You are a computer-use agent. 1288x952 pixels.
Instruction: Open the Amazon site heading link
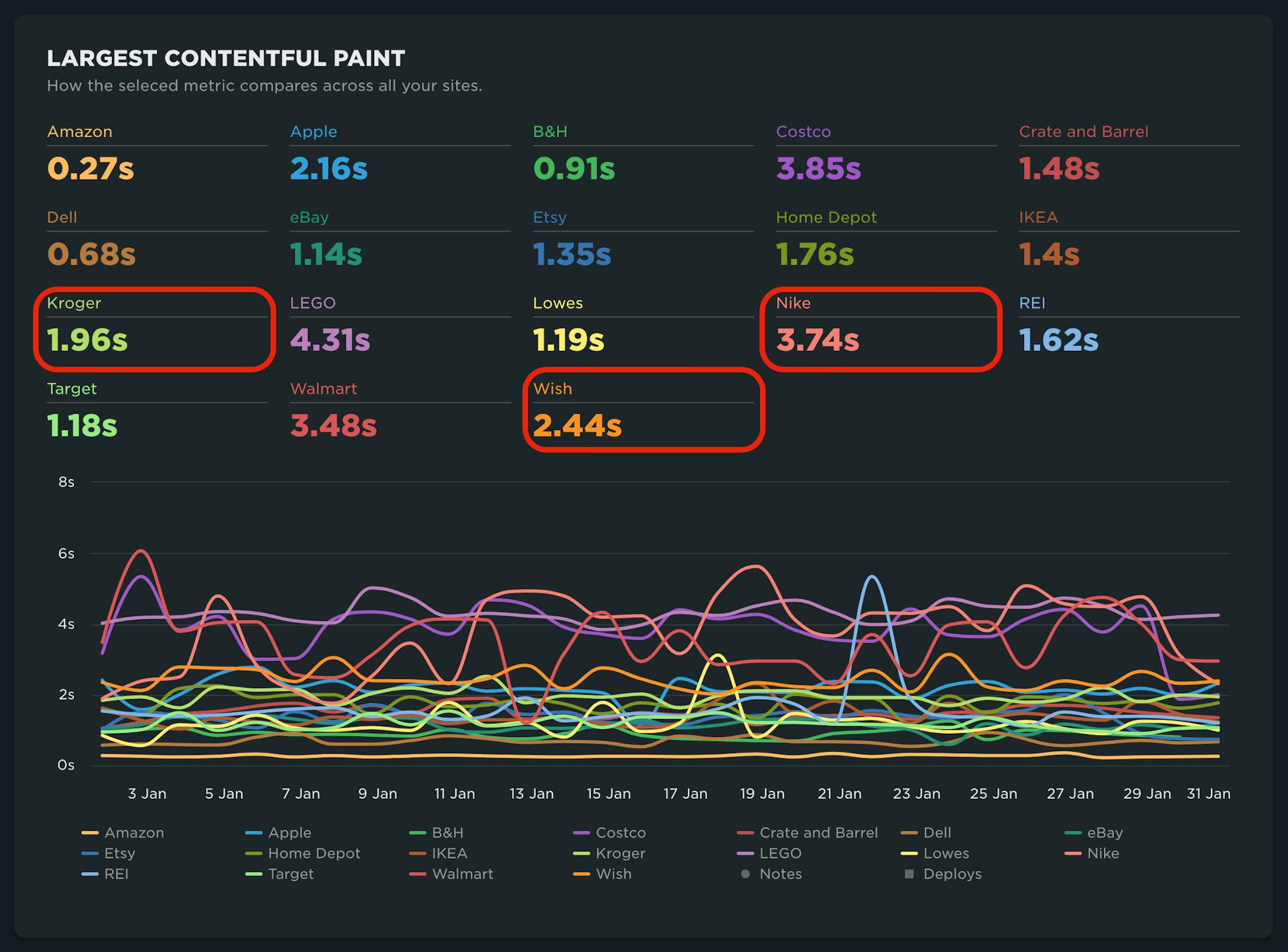click(80, 131)
